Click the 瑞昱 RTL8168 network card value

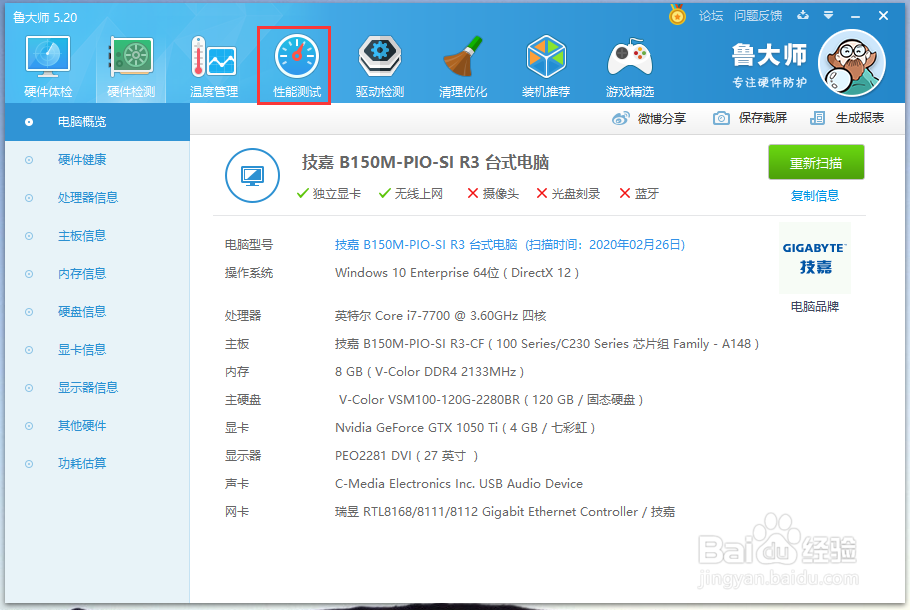coord(505,512)
